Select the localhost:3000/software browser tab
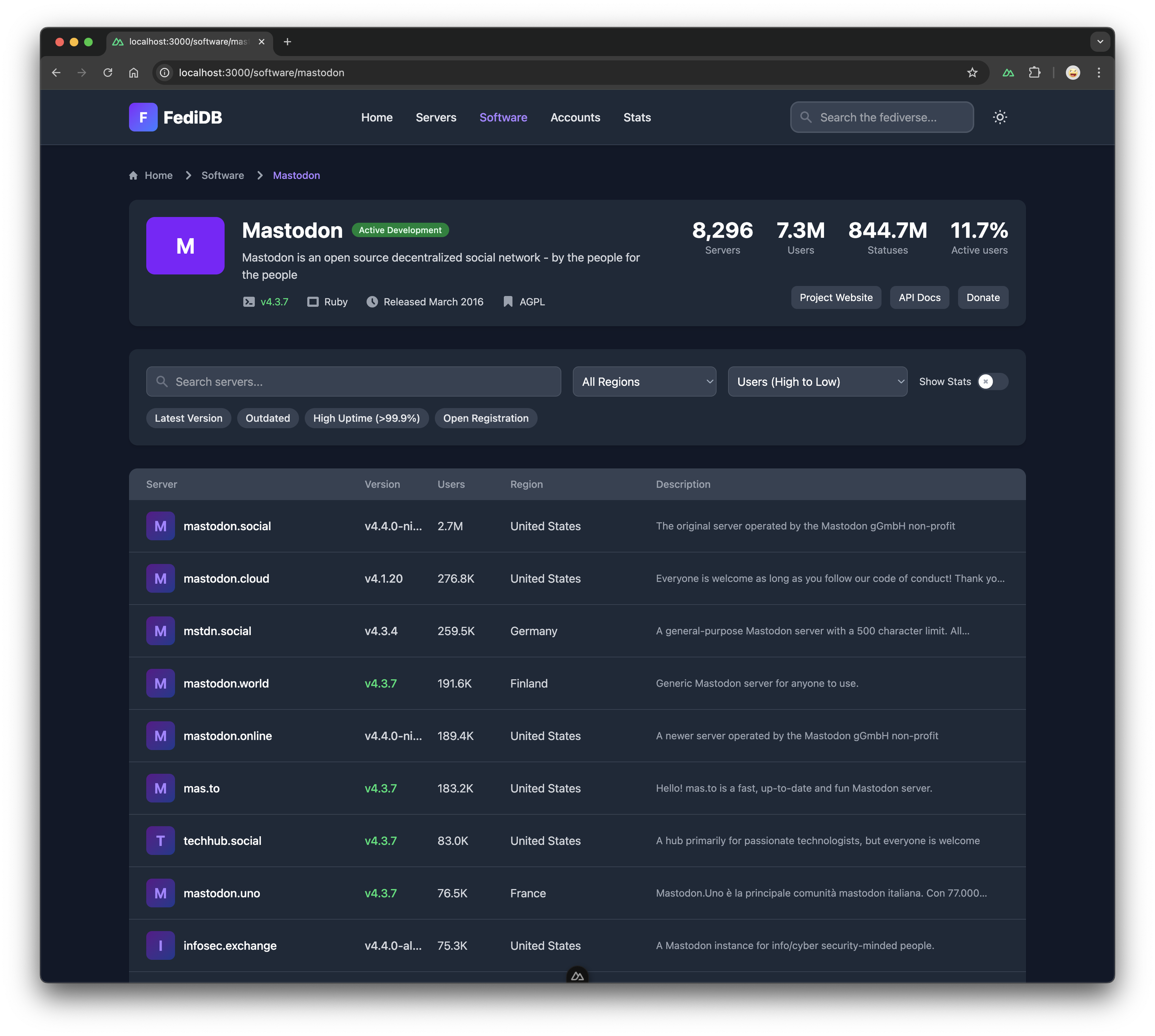1155x1036 pixels. tap(188, 41)
